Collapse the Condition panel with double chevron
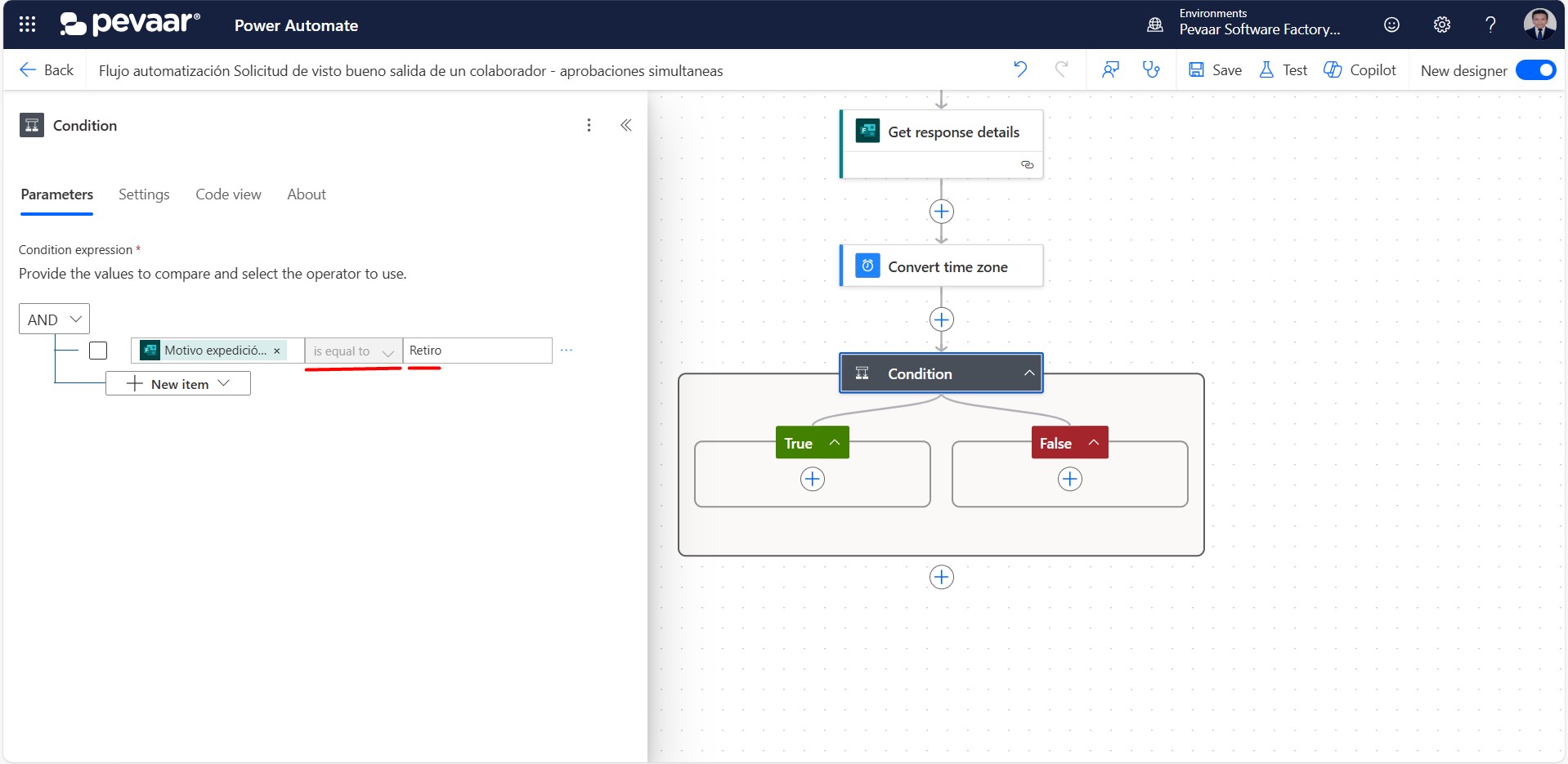Screen dimensions: 1568x764 point(626,125)
